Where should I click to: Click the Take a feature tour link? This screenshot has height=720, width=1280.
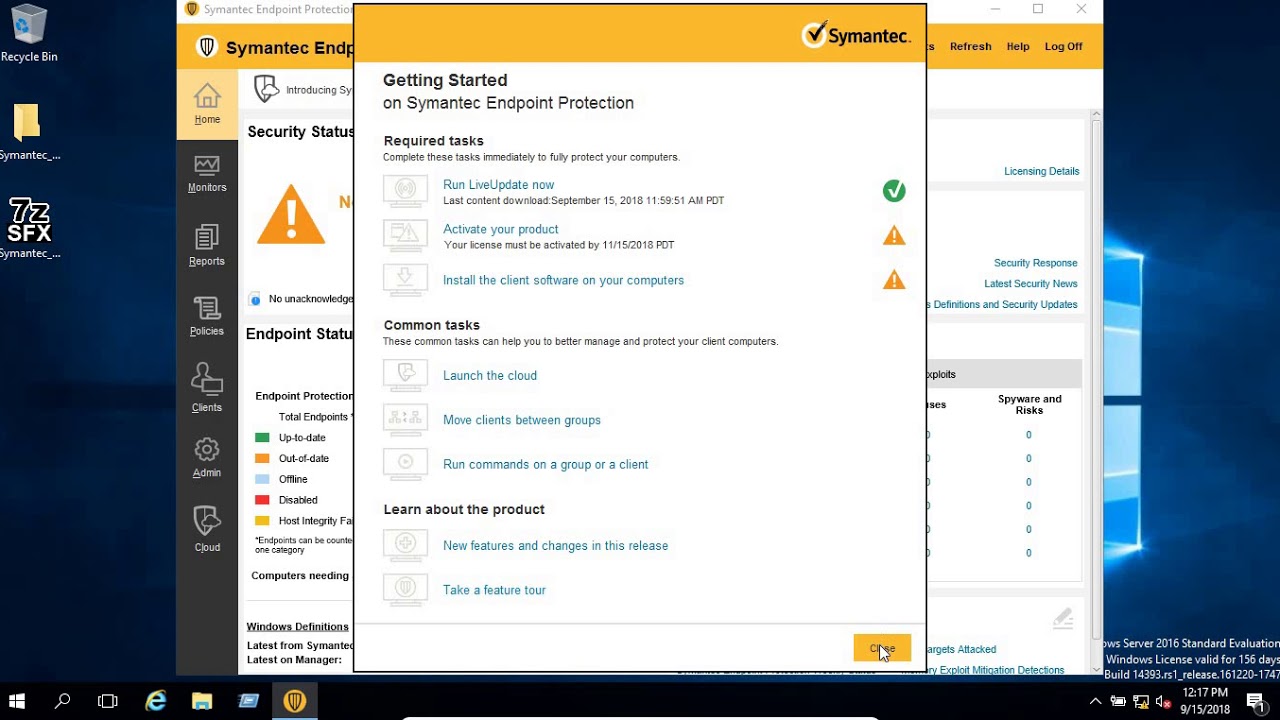[494, 590]
